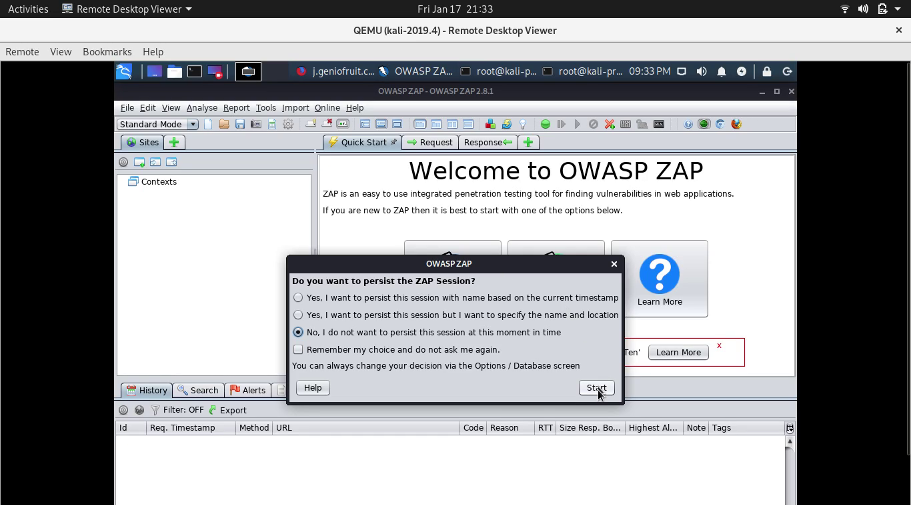Click the target scope icon above Contexts
Screen dimensions: 911x505
(123, 162)
